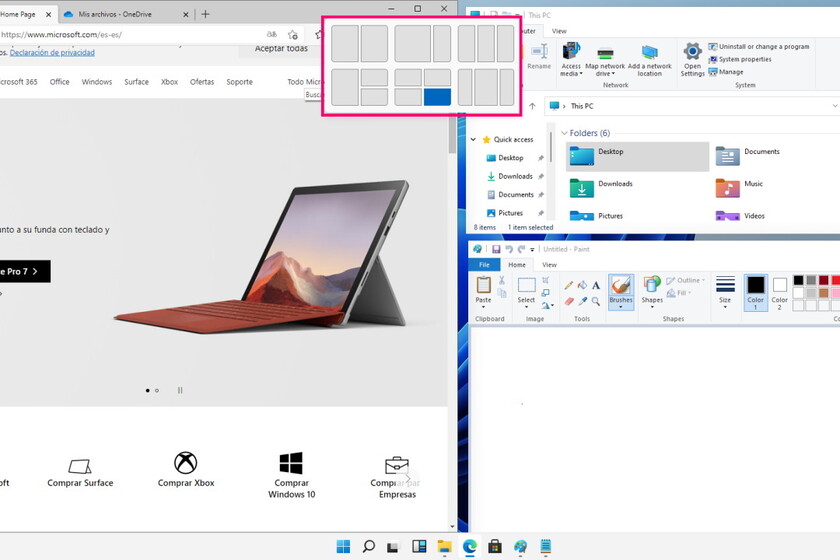Open Downloads folder in Explorer Folders group
This screenshot has width=840, height=560.
(637, 188)
